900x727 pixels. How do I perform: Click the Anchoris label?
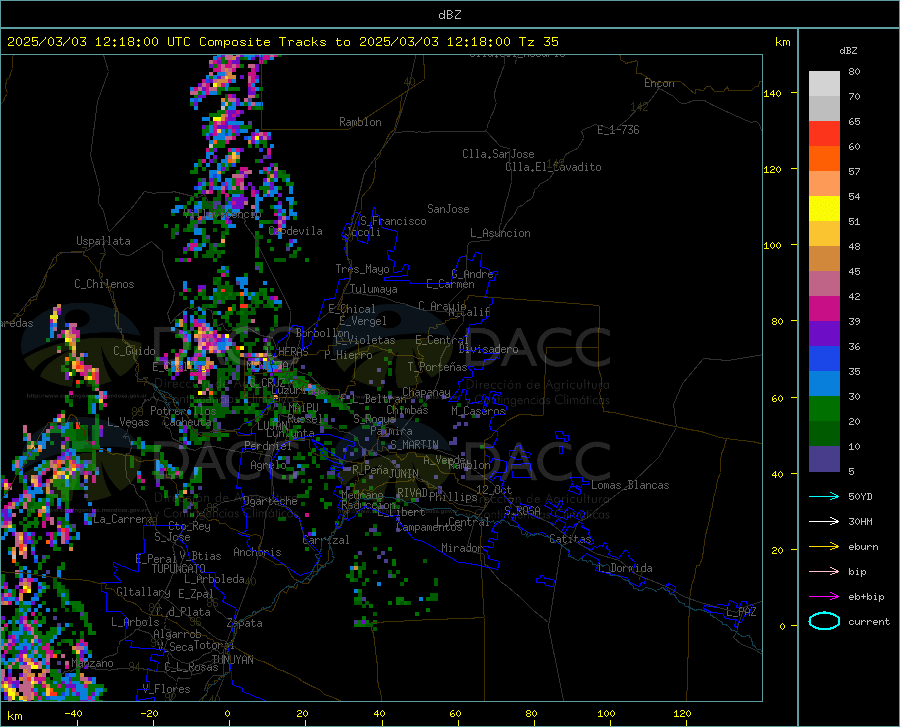pyautogui.click(x=257, y=552)
